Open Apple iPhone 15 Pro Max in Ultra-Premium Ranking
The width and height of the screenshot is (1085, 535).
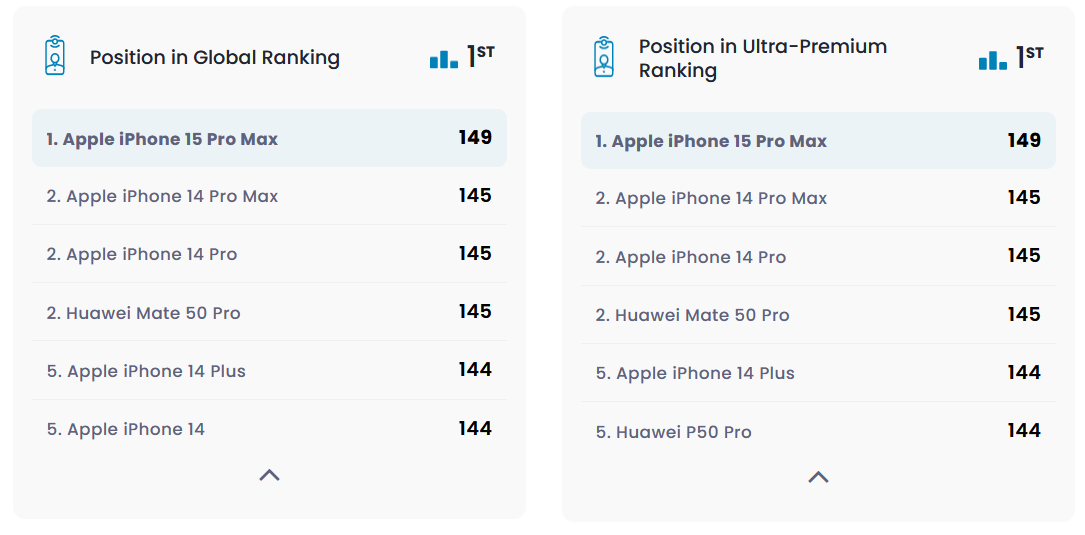pyautogui.click(x=711, y=141)
